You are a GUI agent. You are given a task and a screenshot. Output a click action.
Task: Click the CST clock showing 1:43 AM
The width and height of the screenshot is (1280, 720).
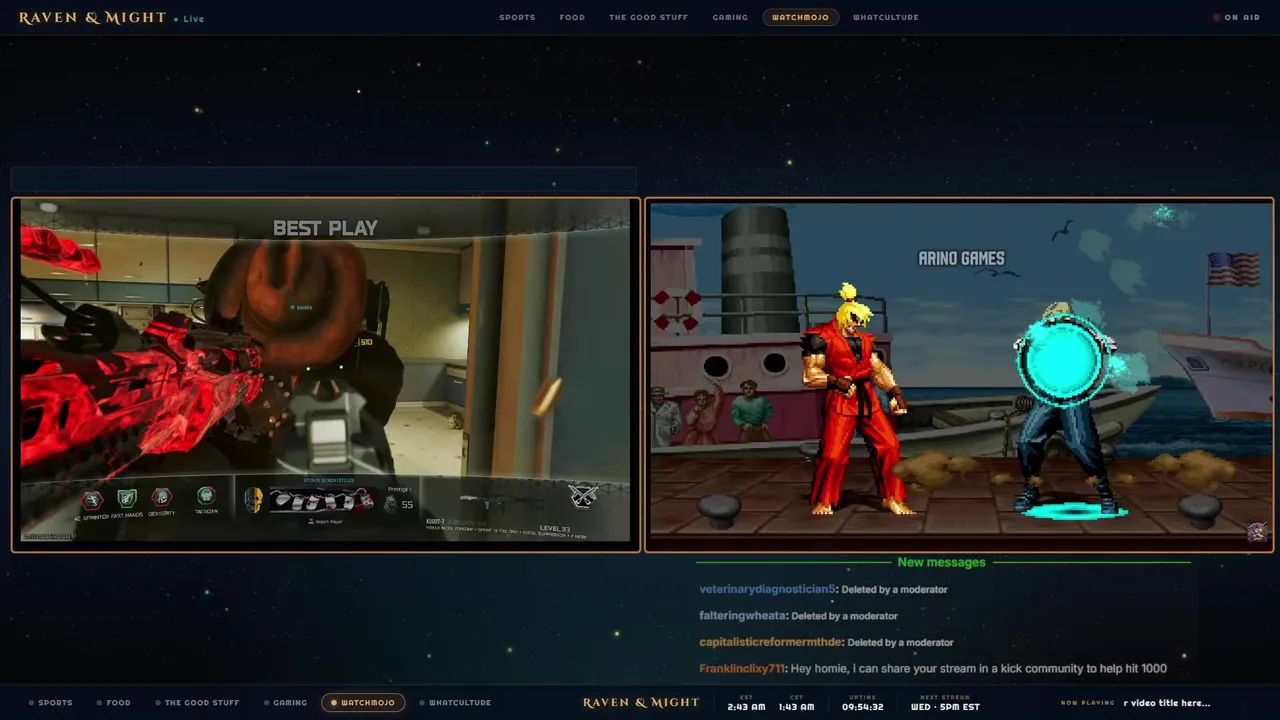pyautogui.click(x=796, y=703)
